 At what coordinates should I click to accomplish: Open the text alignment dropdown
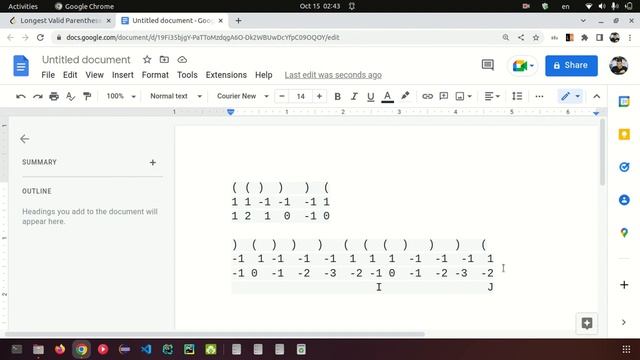click(492, 96)
